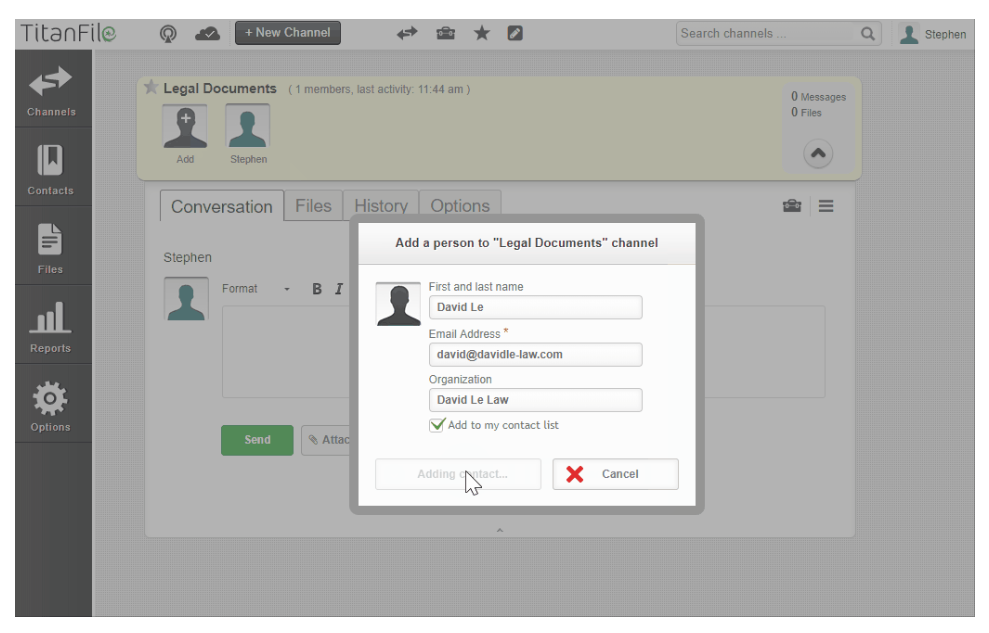Toggle bold formatting
The height and width of the screenshot is (633, 989).
317,289
